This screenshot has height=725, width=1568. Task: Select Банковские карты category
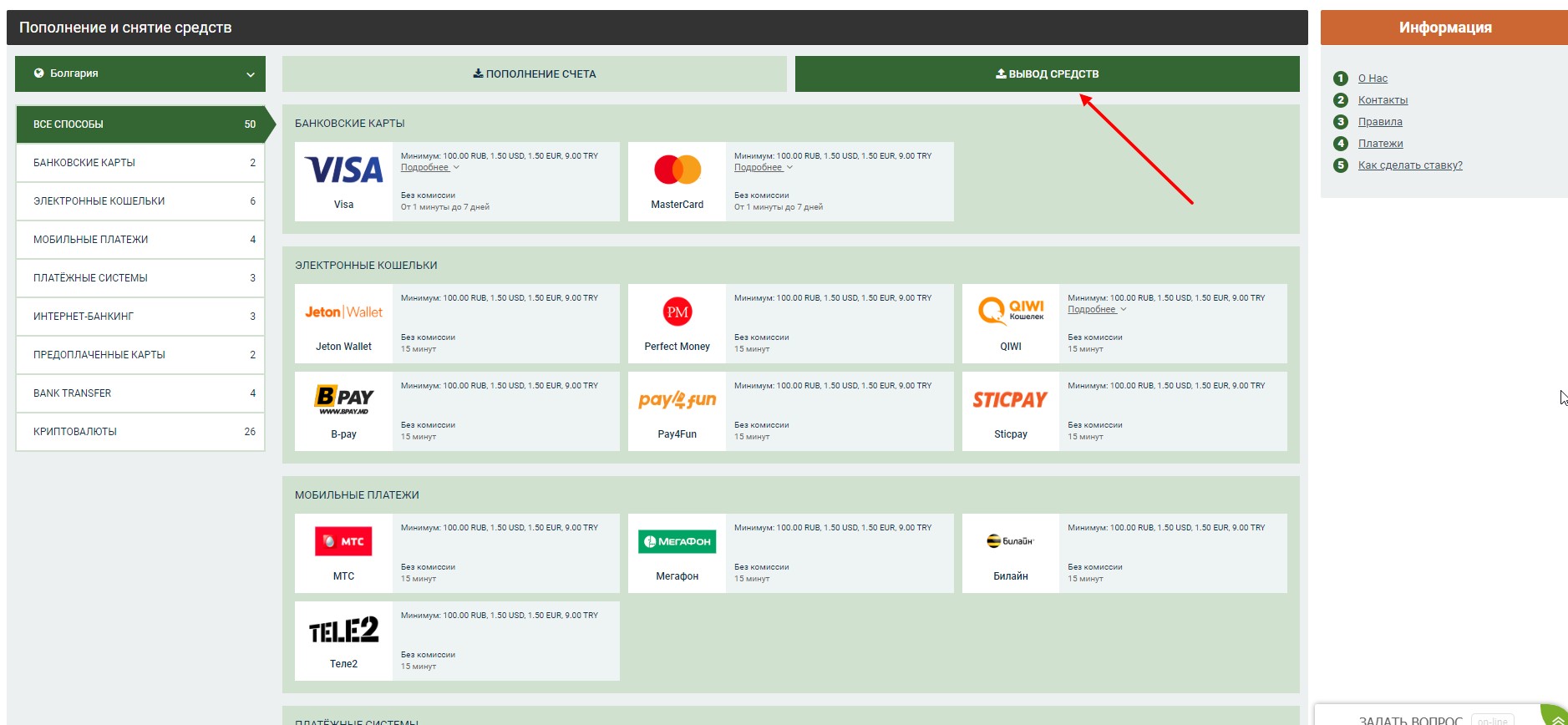(x=140, y=163)
